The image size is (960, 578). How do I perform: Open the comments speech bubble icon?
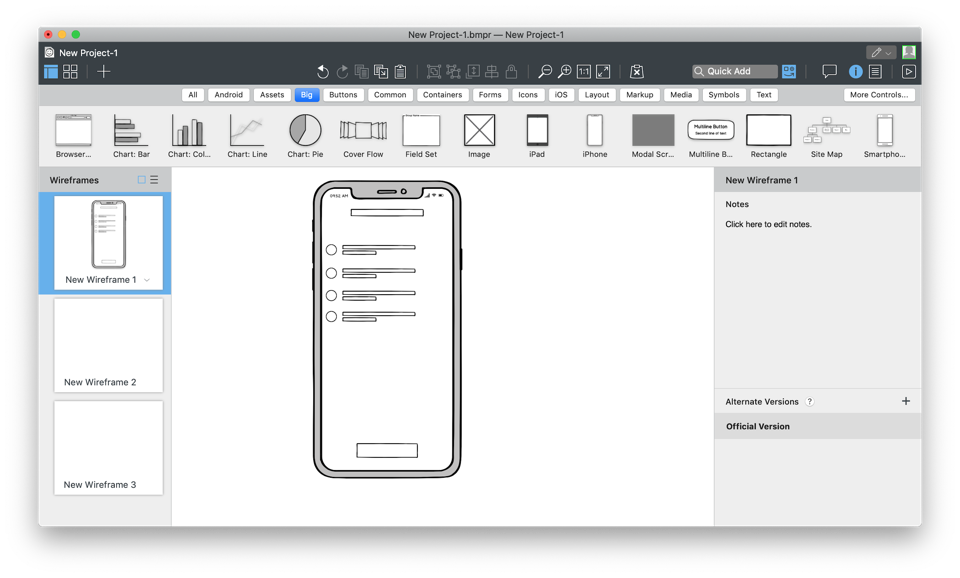click(x=829, y=72)
